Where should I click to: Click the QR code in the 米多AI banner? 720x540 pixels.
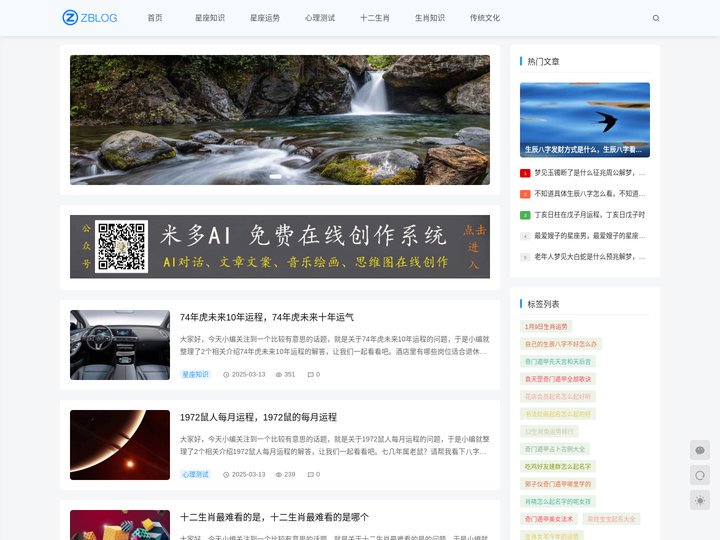pos(121,247)
